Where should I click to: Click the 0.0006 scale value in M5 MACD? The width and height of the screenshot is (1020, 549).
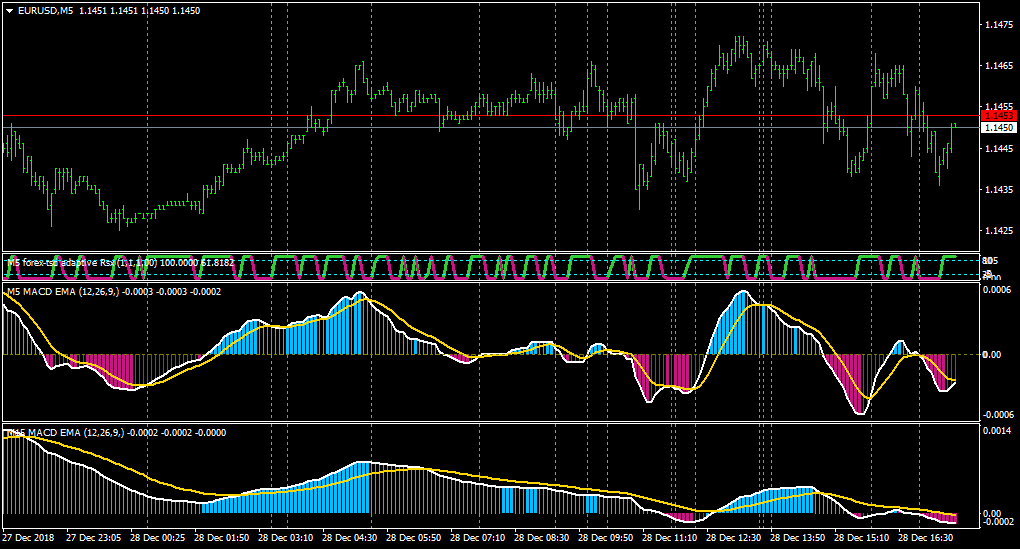[996, 290]
